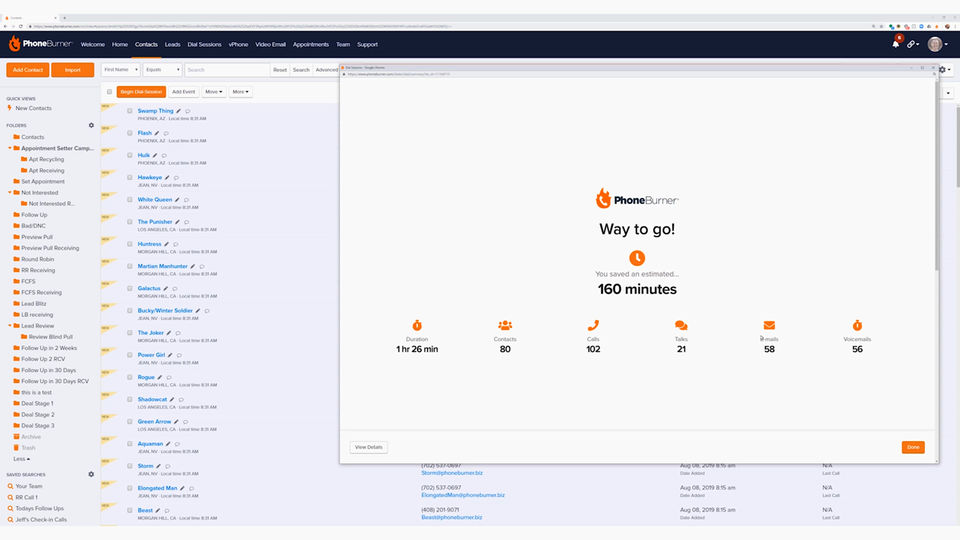The height and width of the screenshot is (540, 960).
Task: Check the Rogue row checkbox
Action: tap(130, 377)
